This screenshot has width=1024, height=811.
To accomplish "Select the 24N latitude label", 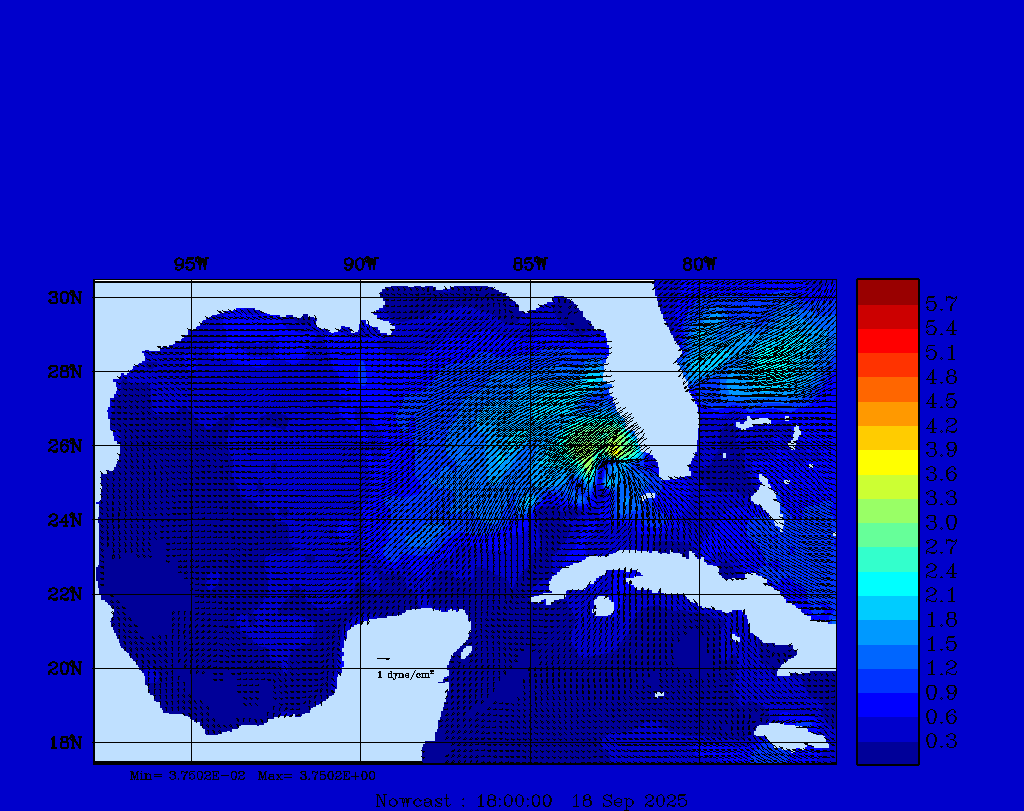I will point(66,520).
